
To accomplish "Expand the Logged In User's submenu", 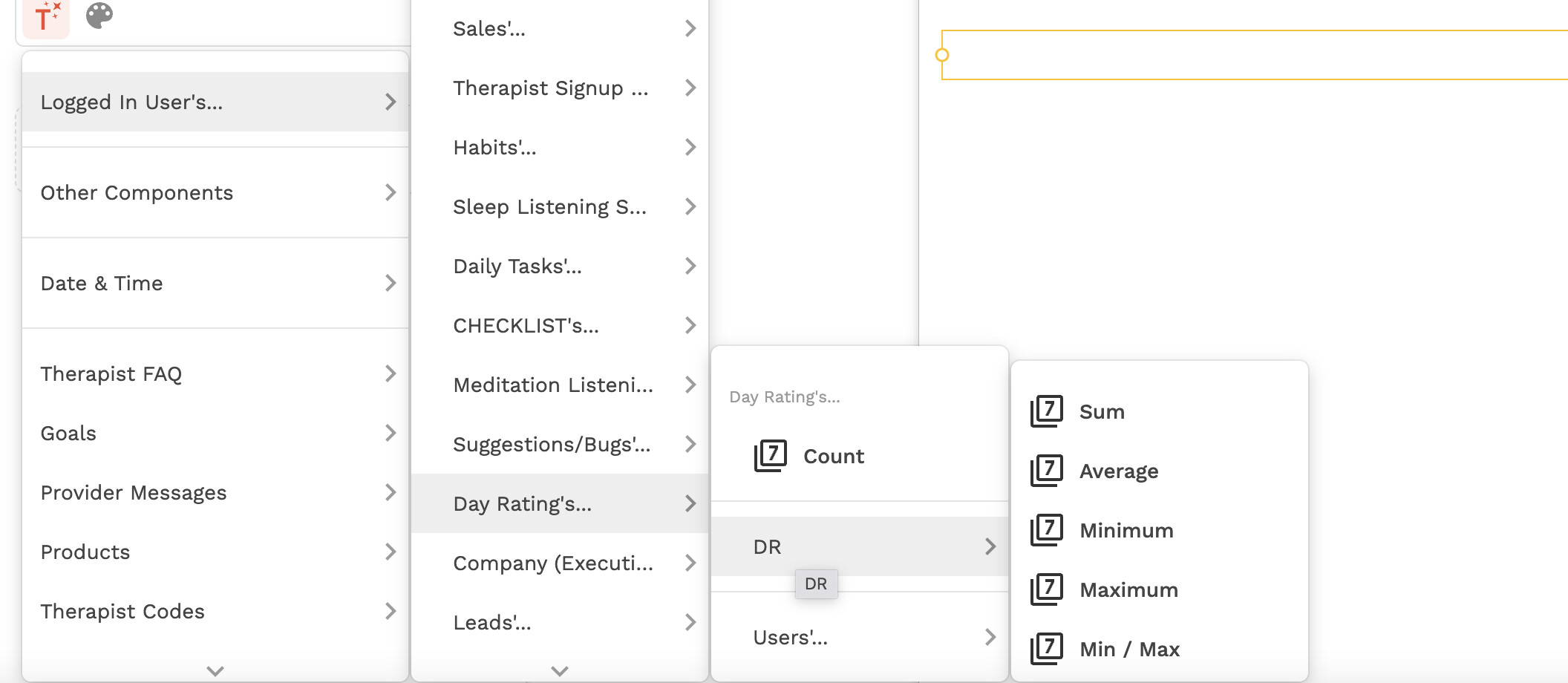I will (x=215, y=102).
